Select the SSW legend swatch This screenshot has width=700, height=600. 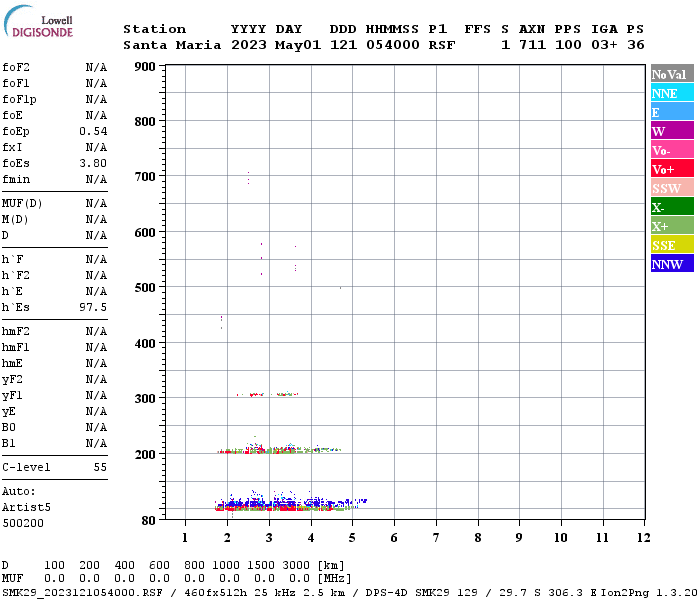[x=672, y=188]
